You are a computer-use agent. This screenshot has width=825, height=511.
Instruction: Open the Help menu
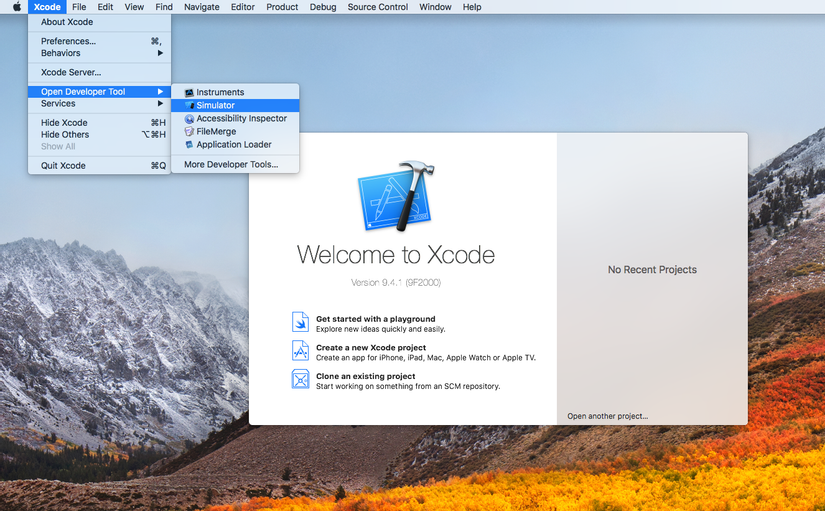click(472, 7)
